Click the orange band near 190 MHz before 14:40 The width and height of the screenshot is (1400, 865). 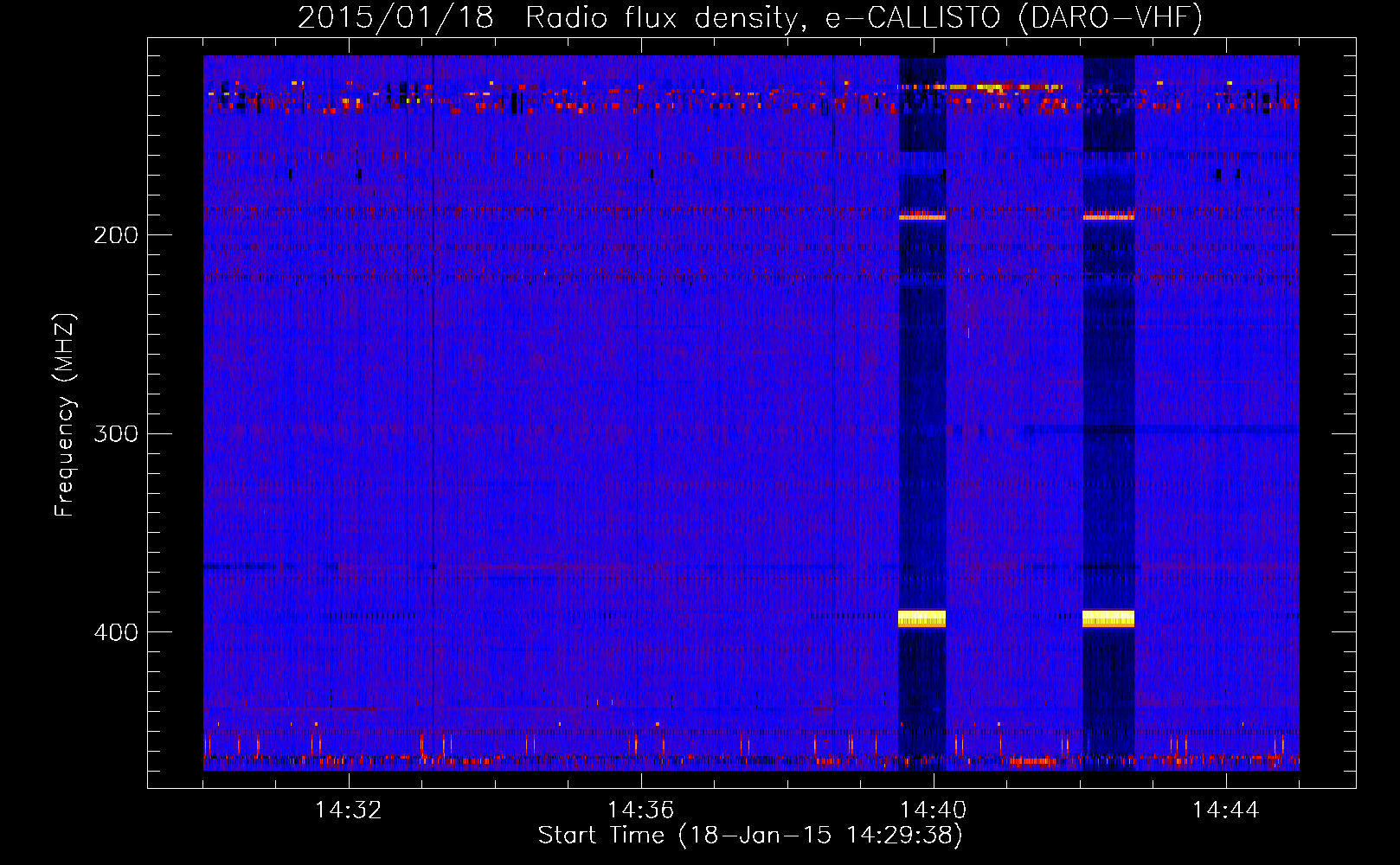coord(922,217)
